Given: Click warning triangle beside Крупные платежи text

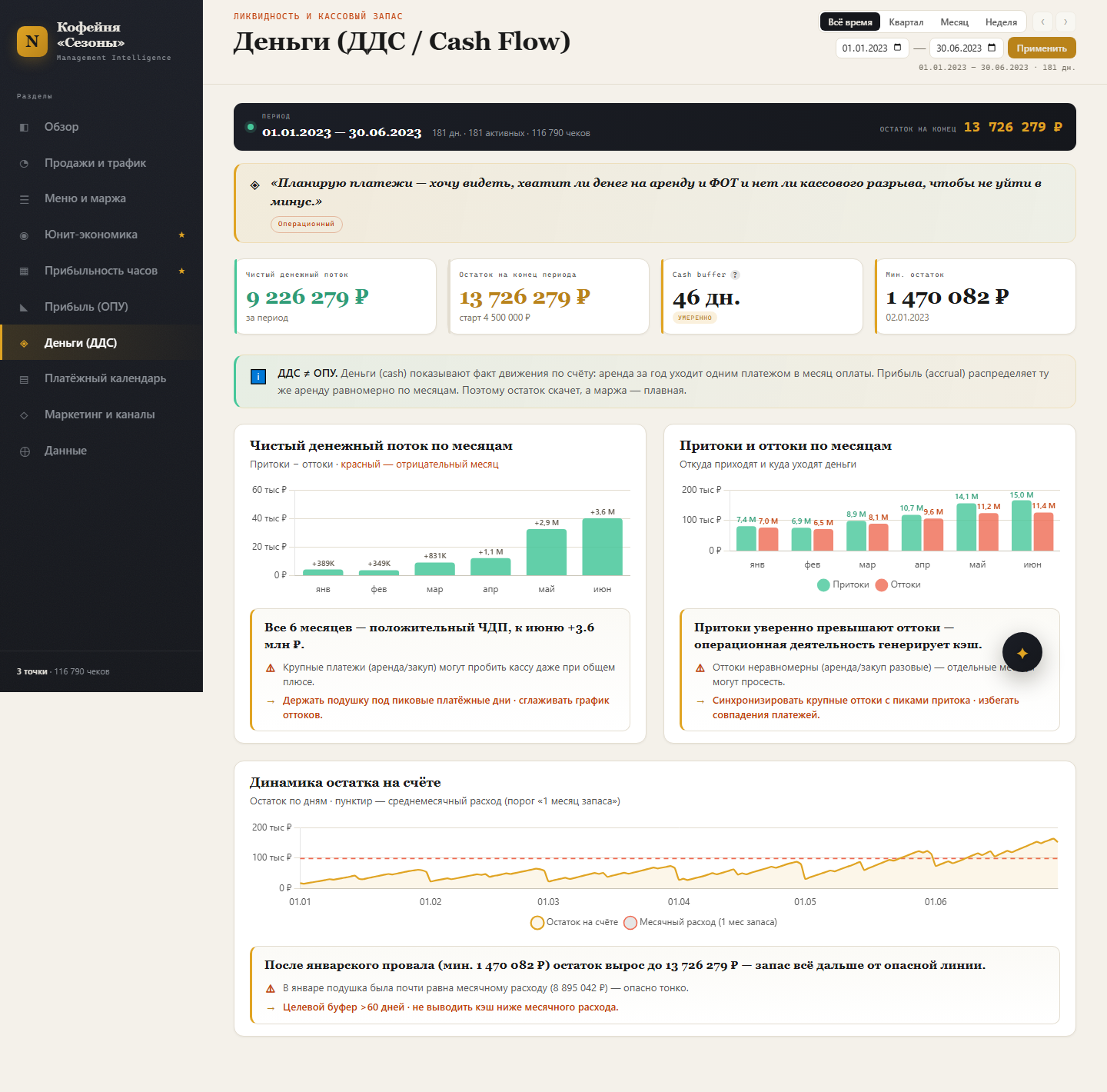Looking at the screenshot, I should pyautogui.click(x=271, y=668).
